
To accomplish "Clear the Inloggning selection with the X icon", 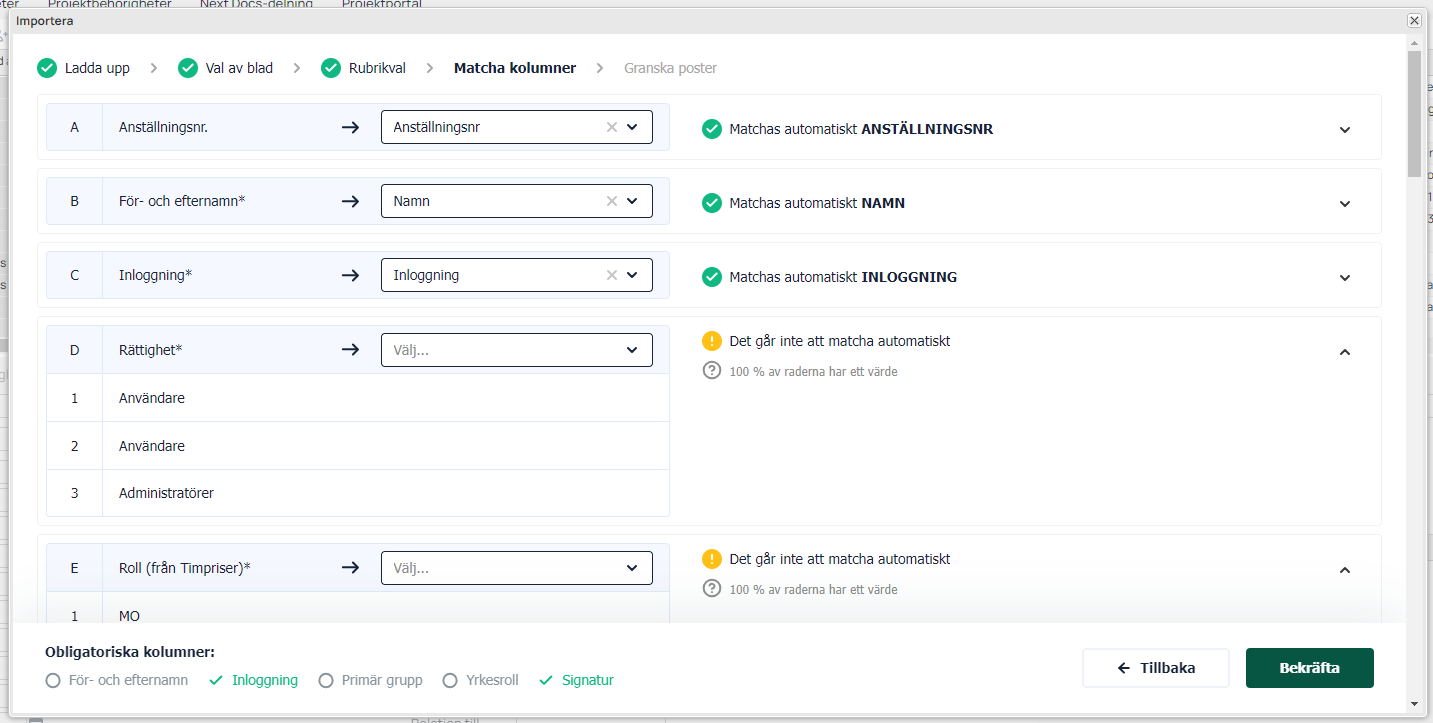I will point(612,275).
